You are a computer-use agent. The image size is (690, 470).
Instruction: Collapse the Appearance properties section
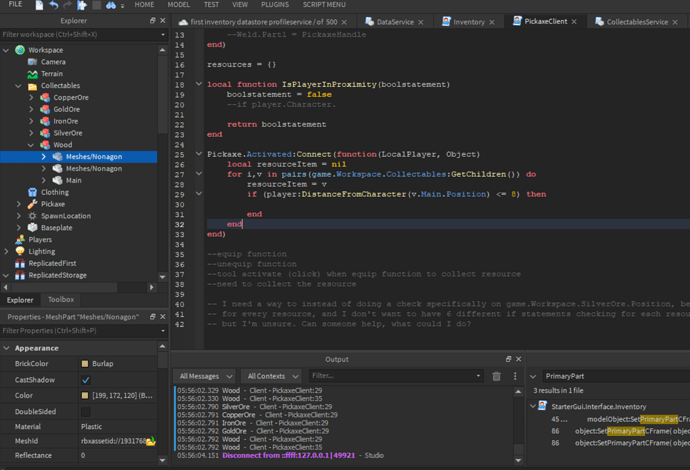tap(6, 348)
